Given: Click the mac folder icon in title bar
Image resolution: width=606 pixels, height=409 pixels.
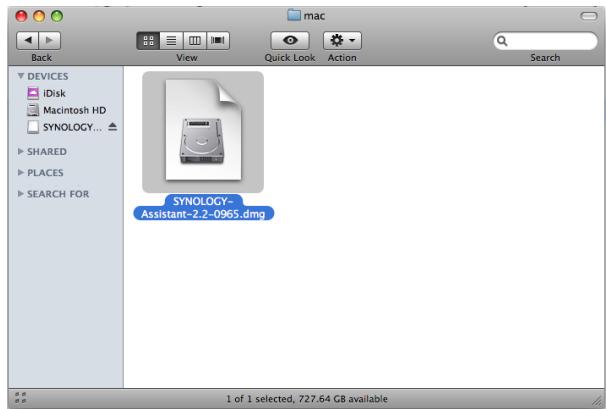Looking at the screenshot, I should tap(294, 15).
